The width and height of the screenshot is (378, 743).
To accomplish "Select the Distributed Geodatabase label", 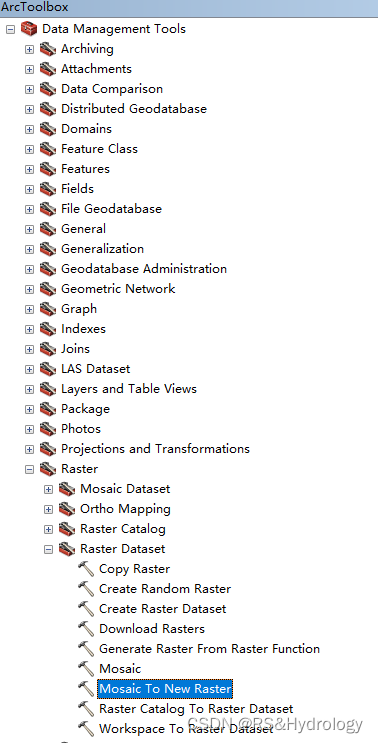I will point(134,109).
